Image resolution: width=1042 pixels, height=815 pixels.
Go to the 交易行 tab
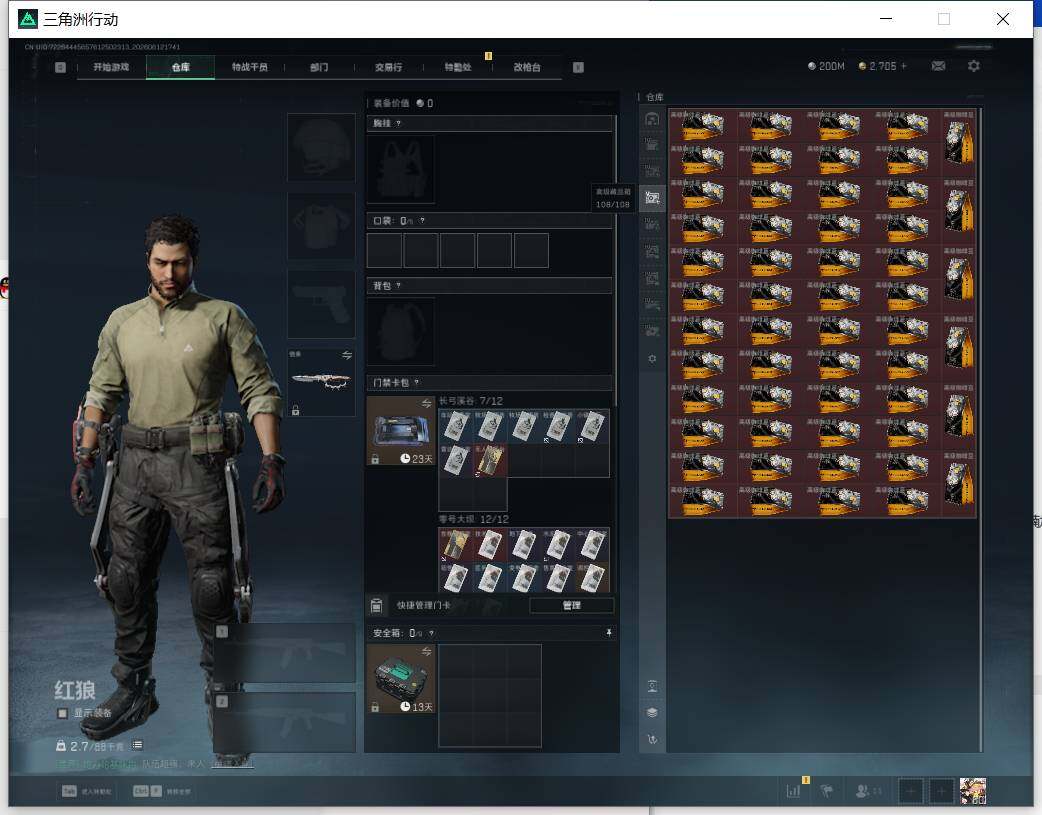click(388, 67)
